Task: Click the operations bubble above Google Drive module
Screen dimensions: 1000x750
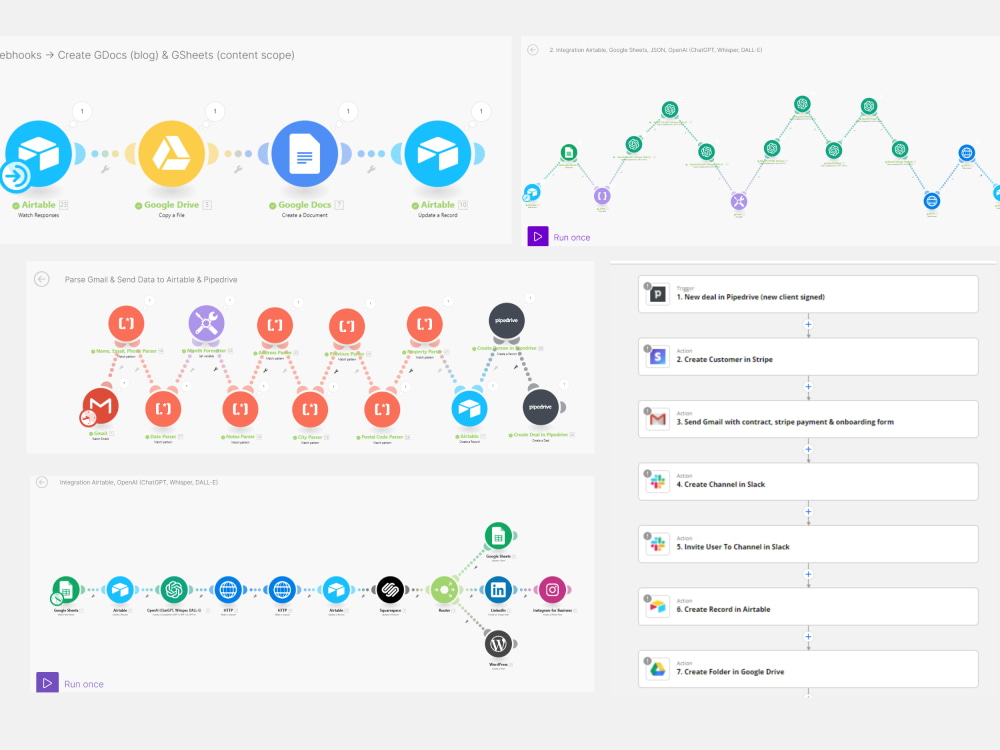Action: point(215,112)
